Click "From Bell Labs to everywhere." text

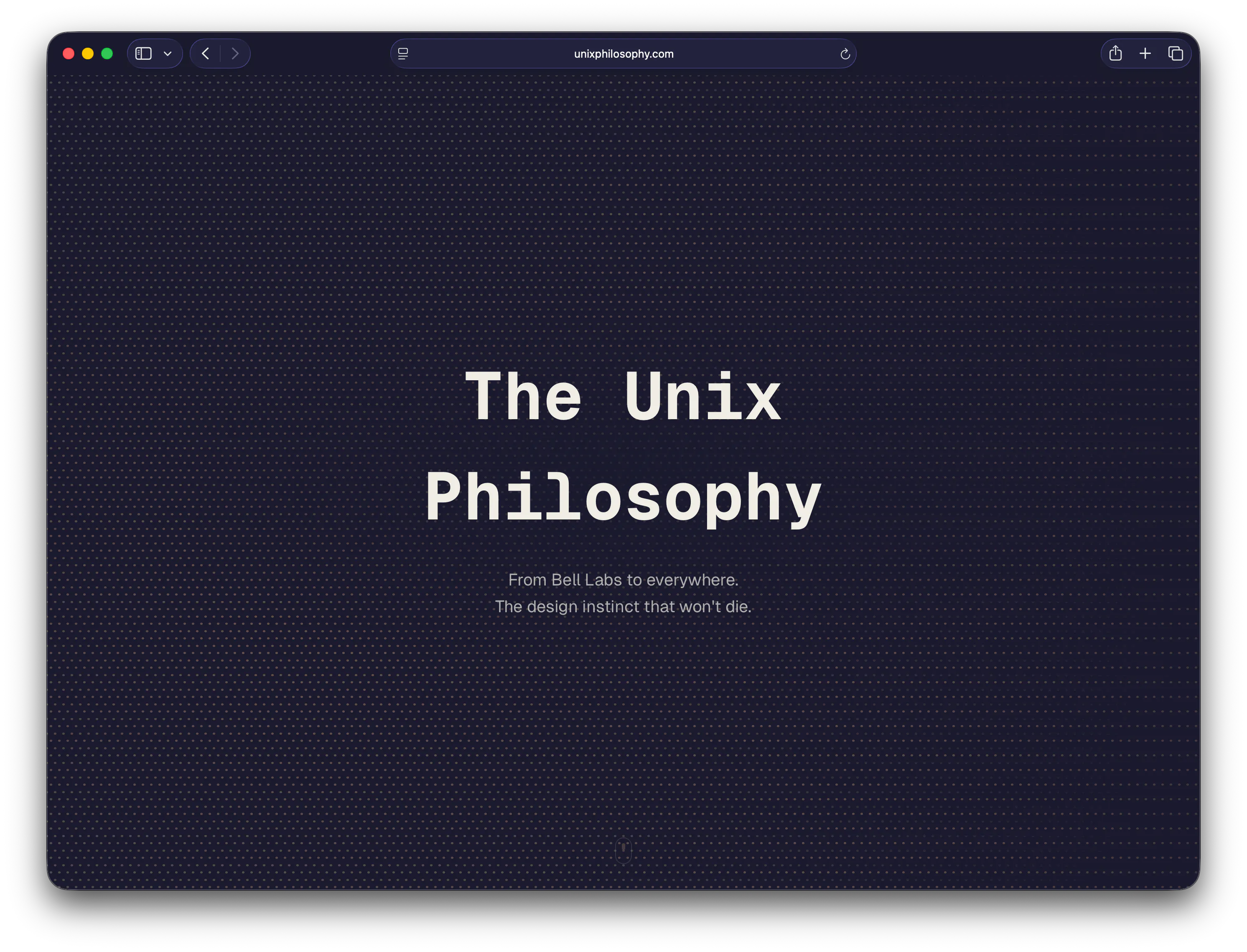(x=623, y=580)
